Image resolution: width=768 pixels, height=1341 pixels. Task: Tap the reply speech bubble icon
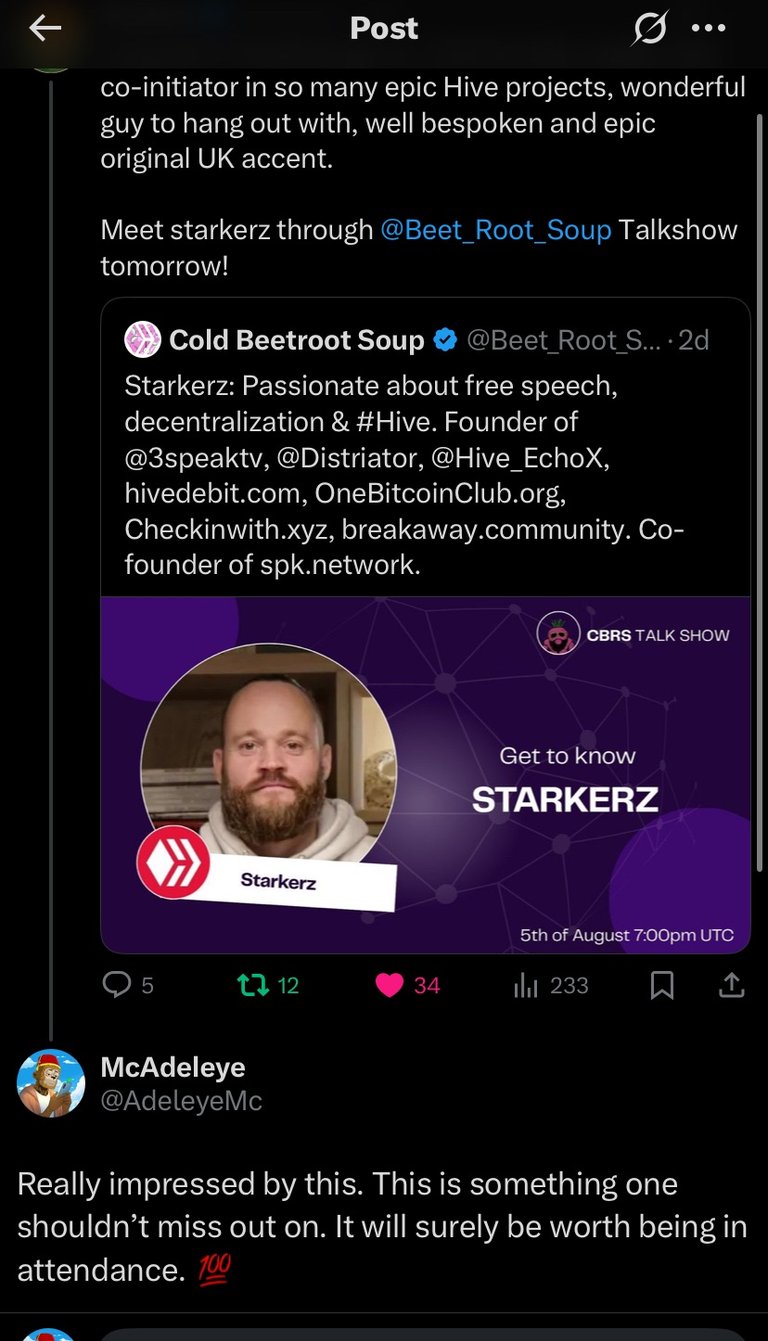[118, 985]
